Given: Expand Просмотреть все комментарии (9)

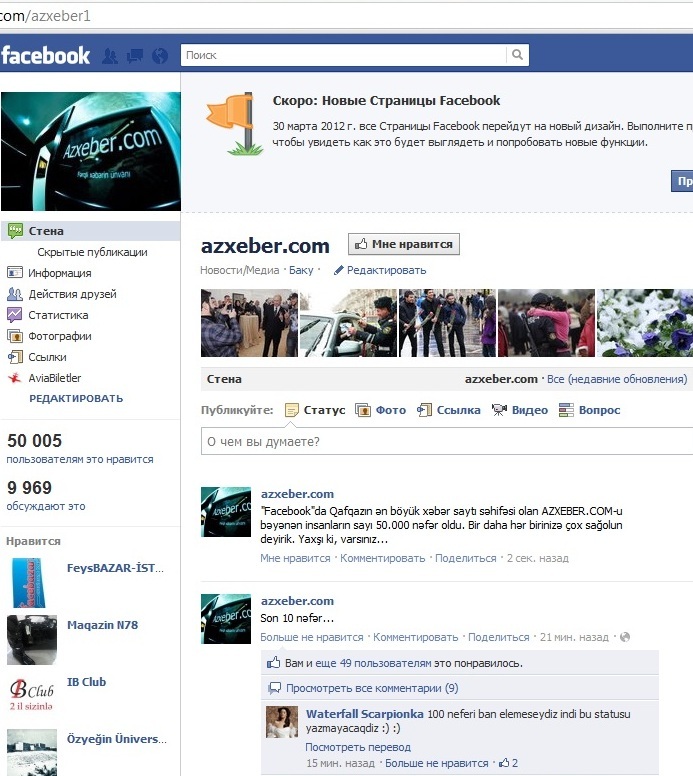Looking at the screenshot, I should [x=372, y=688].
